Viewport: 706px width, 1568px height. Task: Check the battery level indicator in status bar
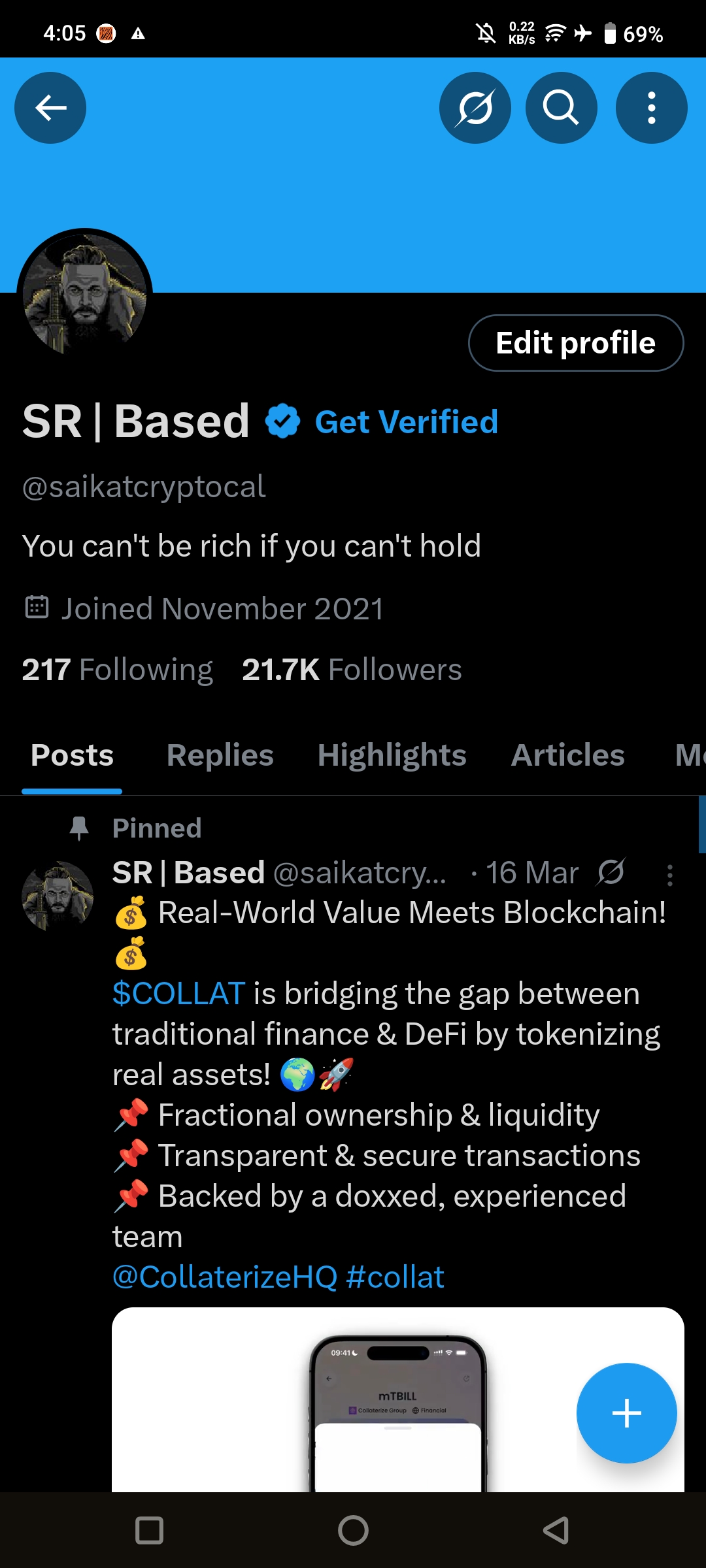[611, 33]
